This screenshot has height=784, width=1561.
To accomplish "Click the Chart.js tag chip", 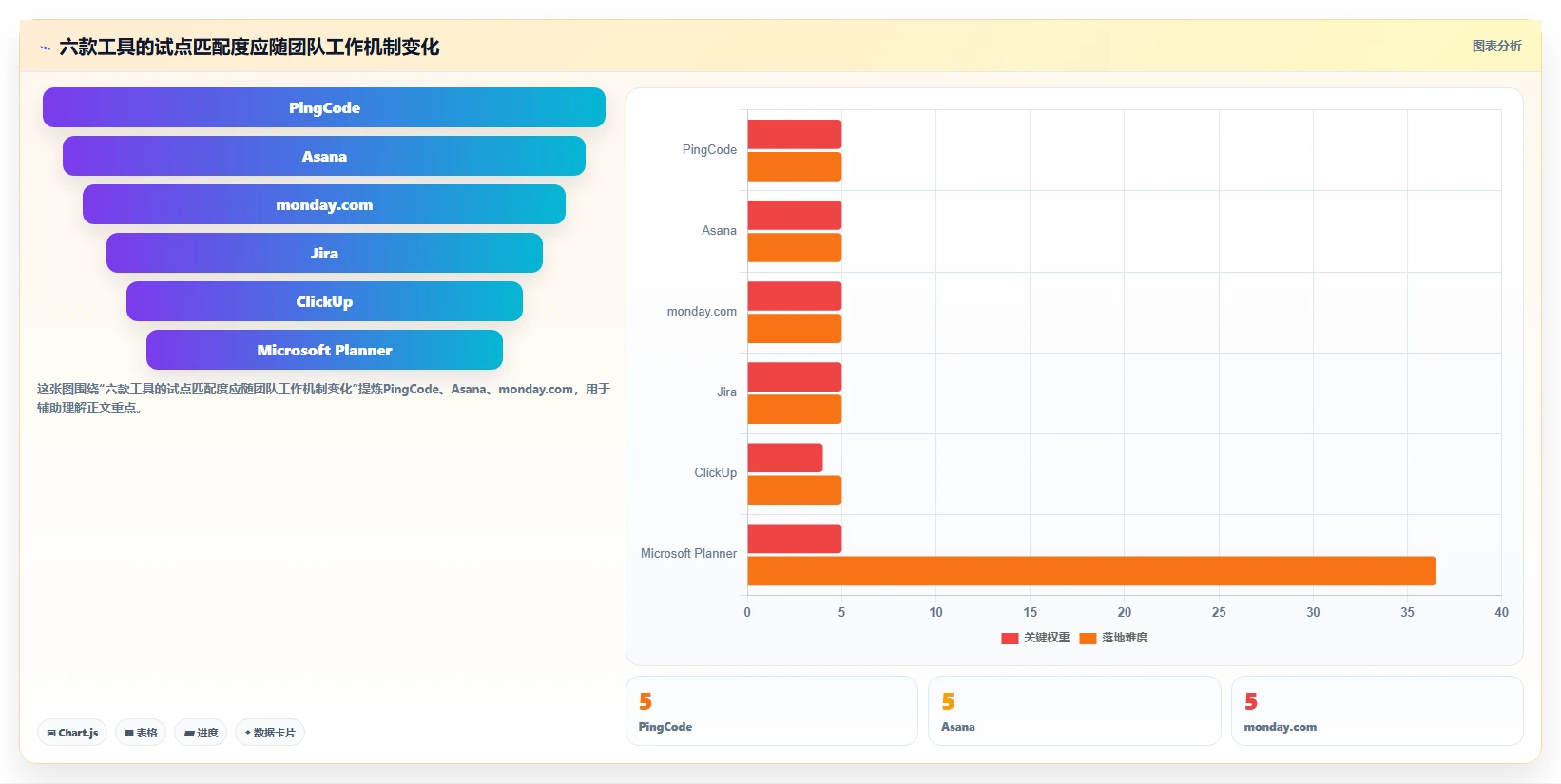I will (72, 733).
